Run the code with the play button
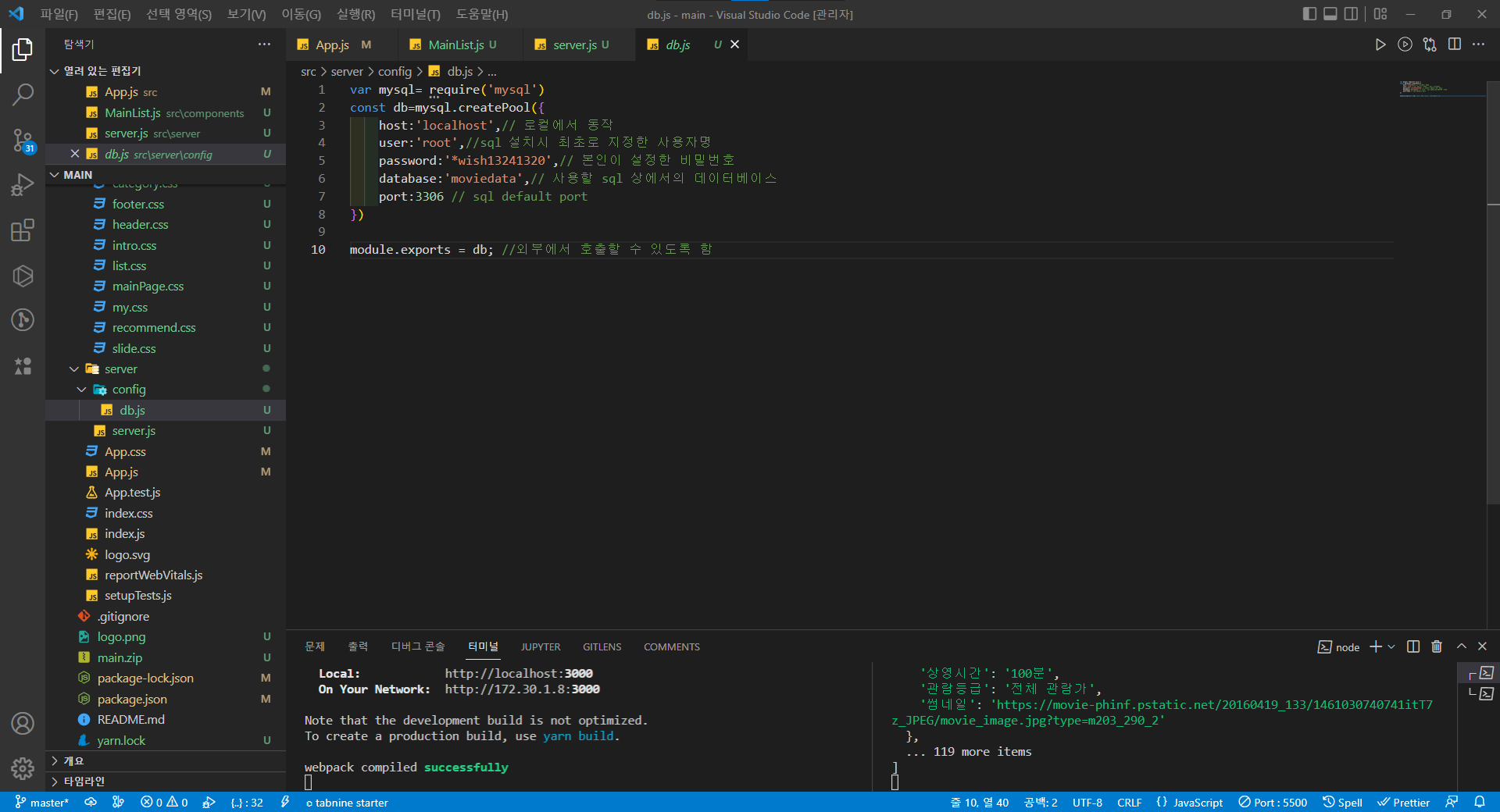This screenshot has width=1500, height=812. click(1380, 45)
